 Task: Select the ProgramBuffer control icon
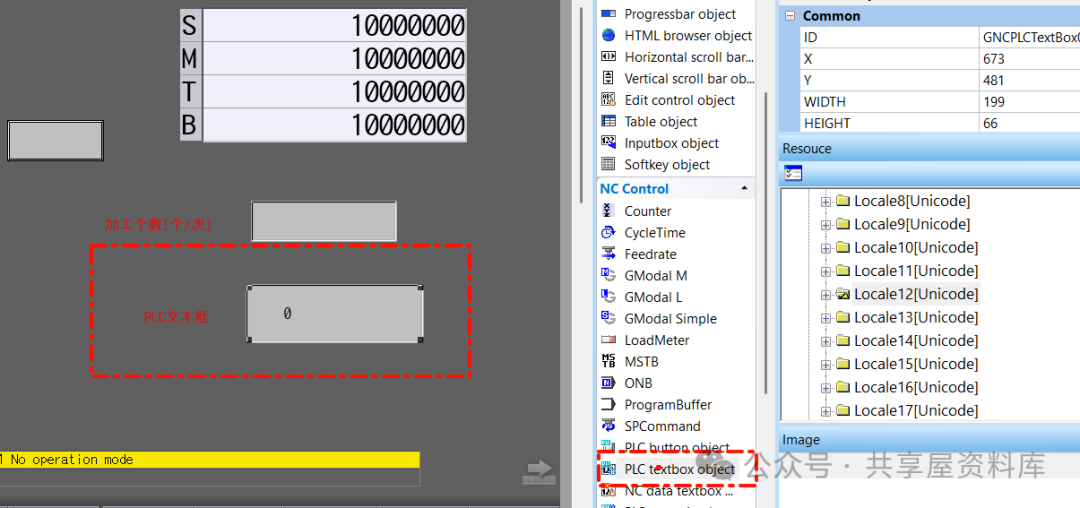click(608, 404)
